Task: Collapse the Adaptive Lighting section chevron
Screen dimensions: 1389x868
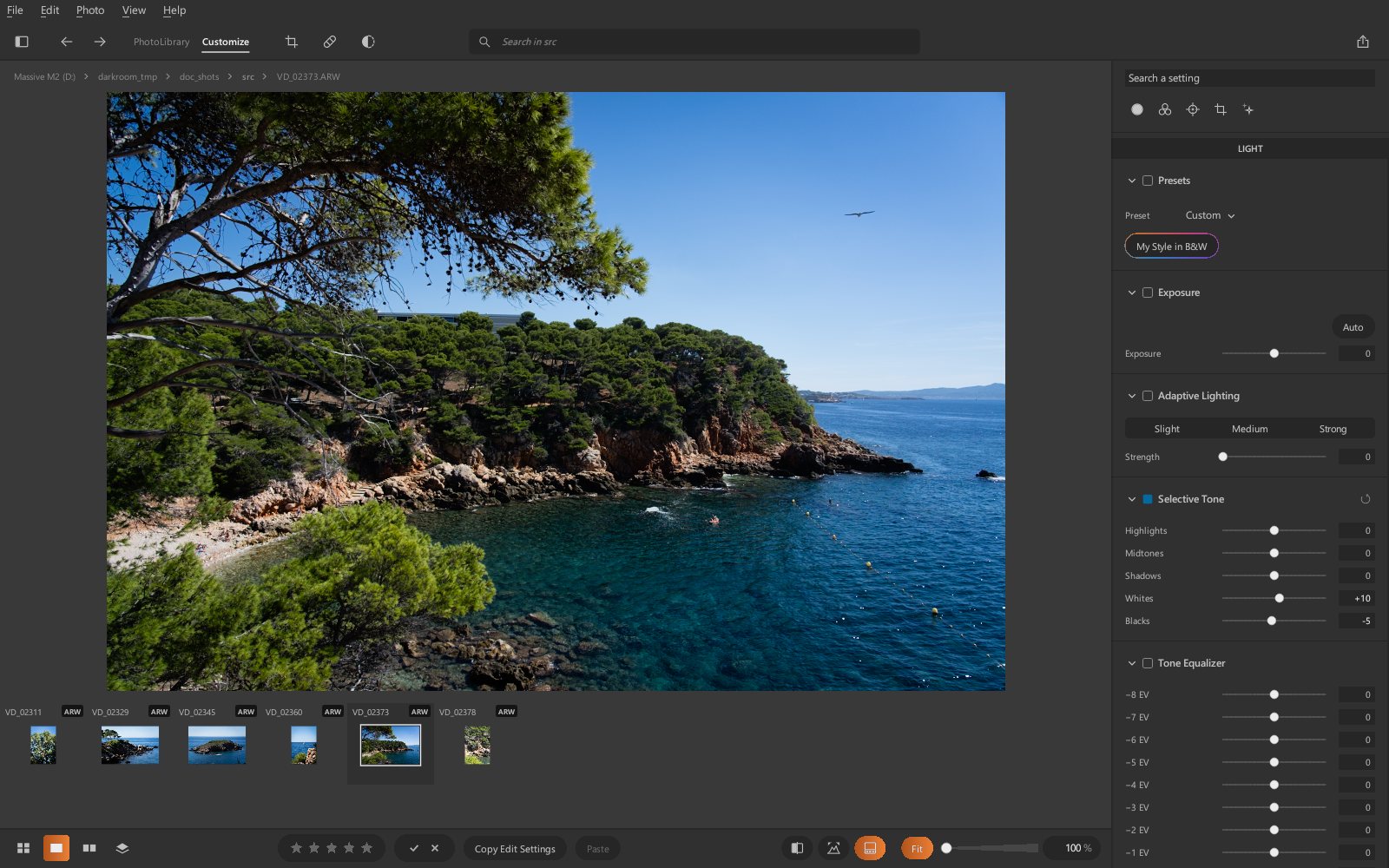Action: (1131, 396)
